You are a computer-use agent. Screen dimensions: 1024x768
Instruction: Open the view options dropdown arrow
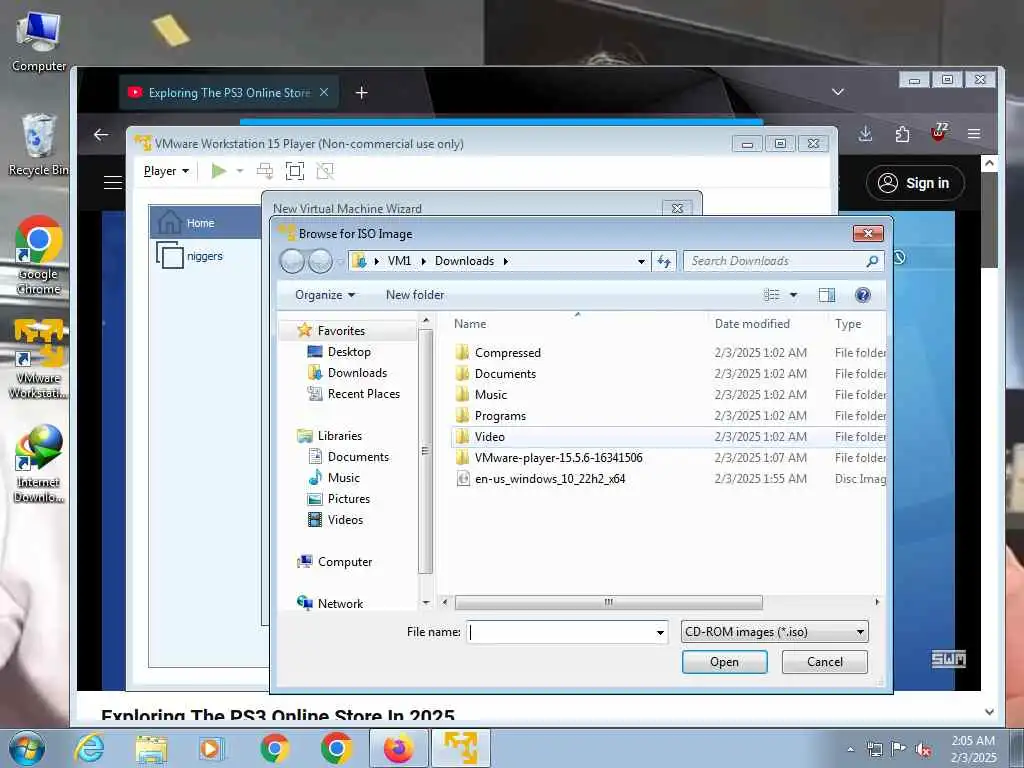793,295
